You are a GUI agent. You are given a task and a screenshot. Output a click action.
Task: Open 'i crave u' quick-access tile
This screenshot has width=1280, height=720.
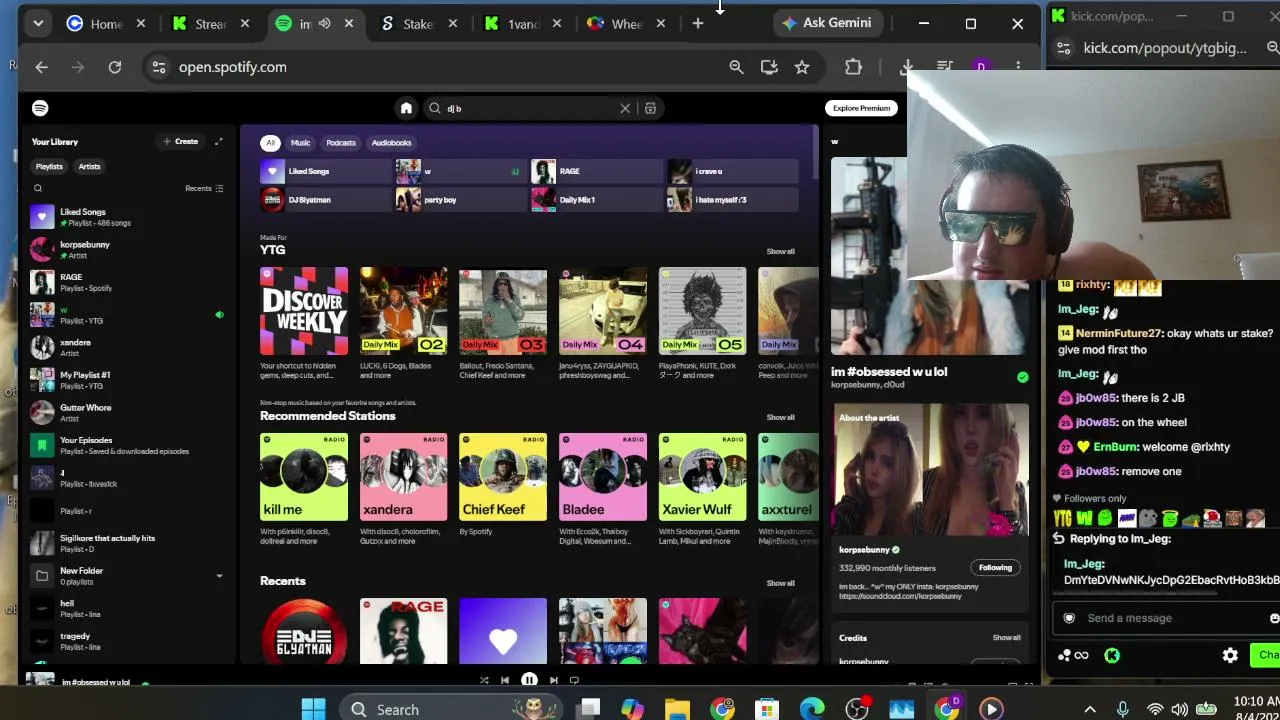(733, 171)
